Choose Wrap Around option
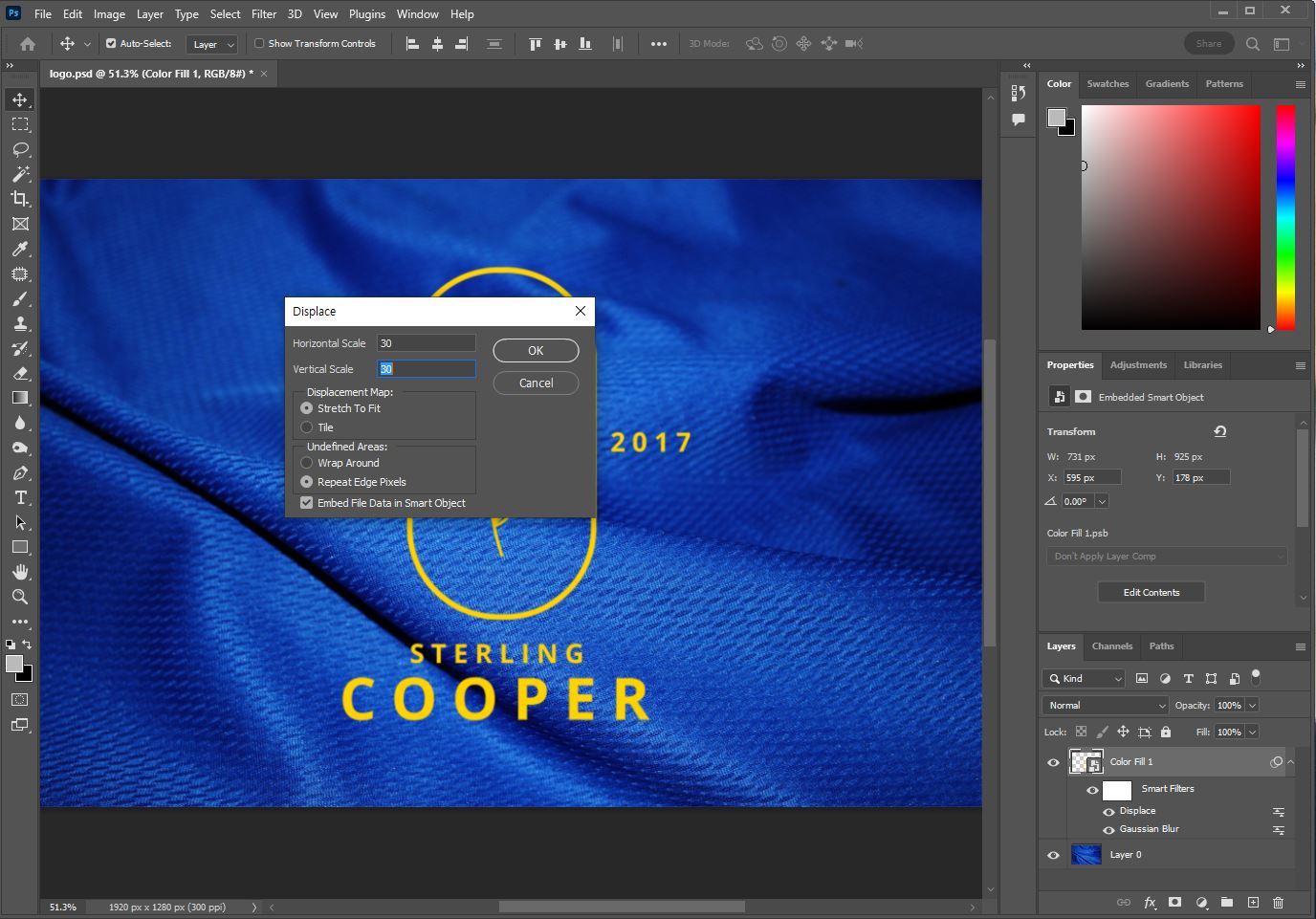This screenshot has width=1316, height=919. click(307, 463)
